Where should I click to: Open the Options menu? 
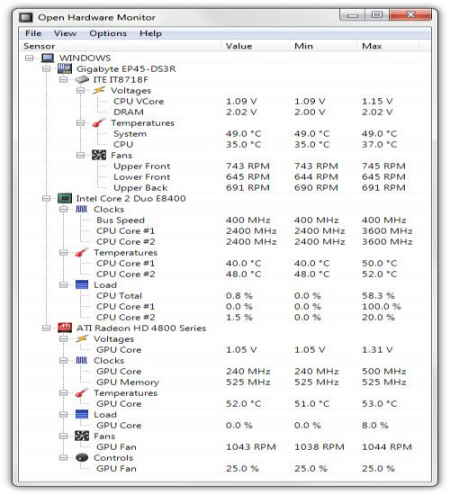pyautogui.click(x=108, y=33)
